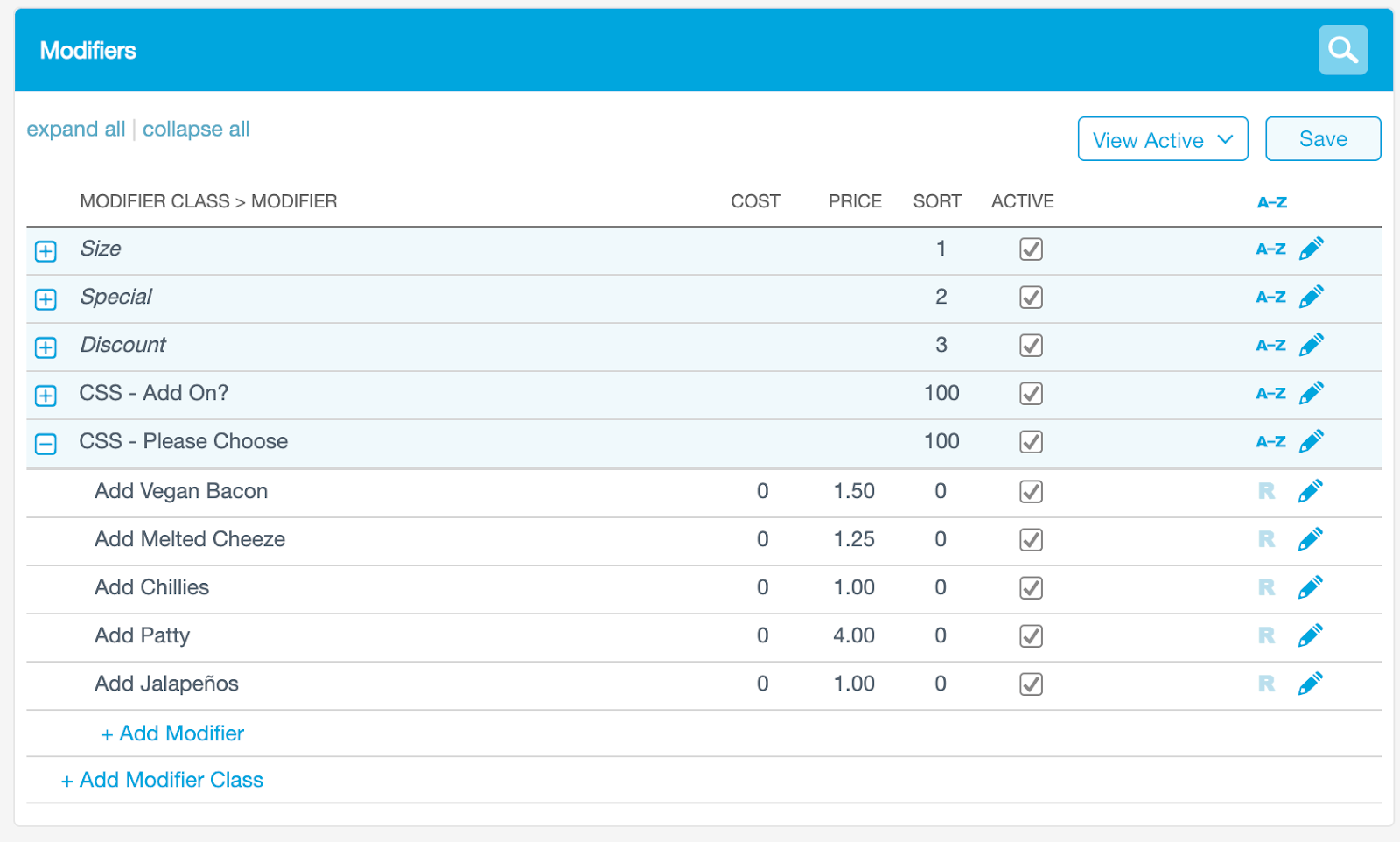The height and width of the screenshot is (842, 1400).
Task: Click the A-Z column header sort
Action: [x=1271, y=202]
